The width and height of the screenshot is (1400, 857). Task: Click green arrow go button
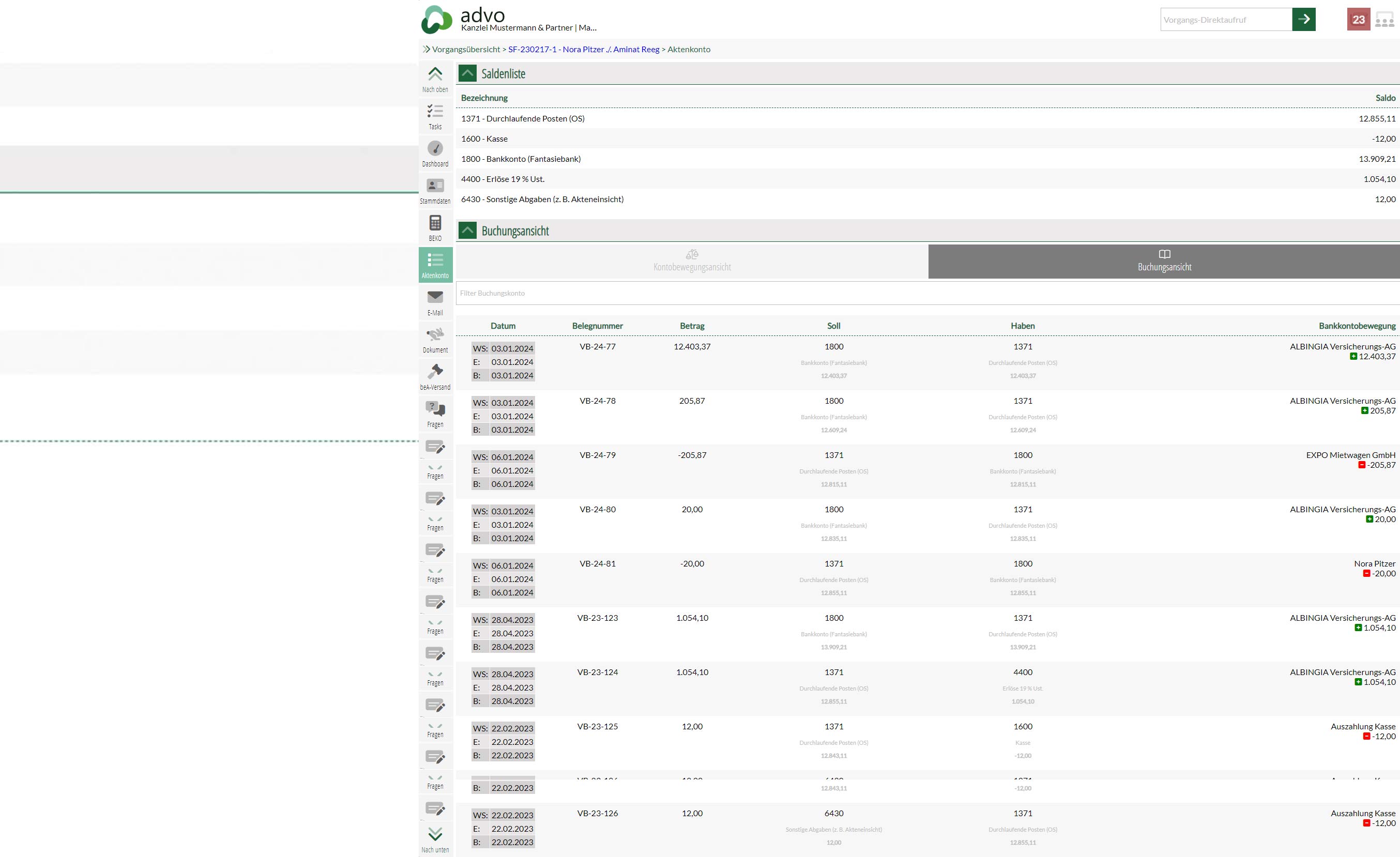1303,19
